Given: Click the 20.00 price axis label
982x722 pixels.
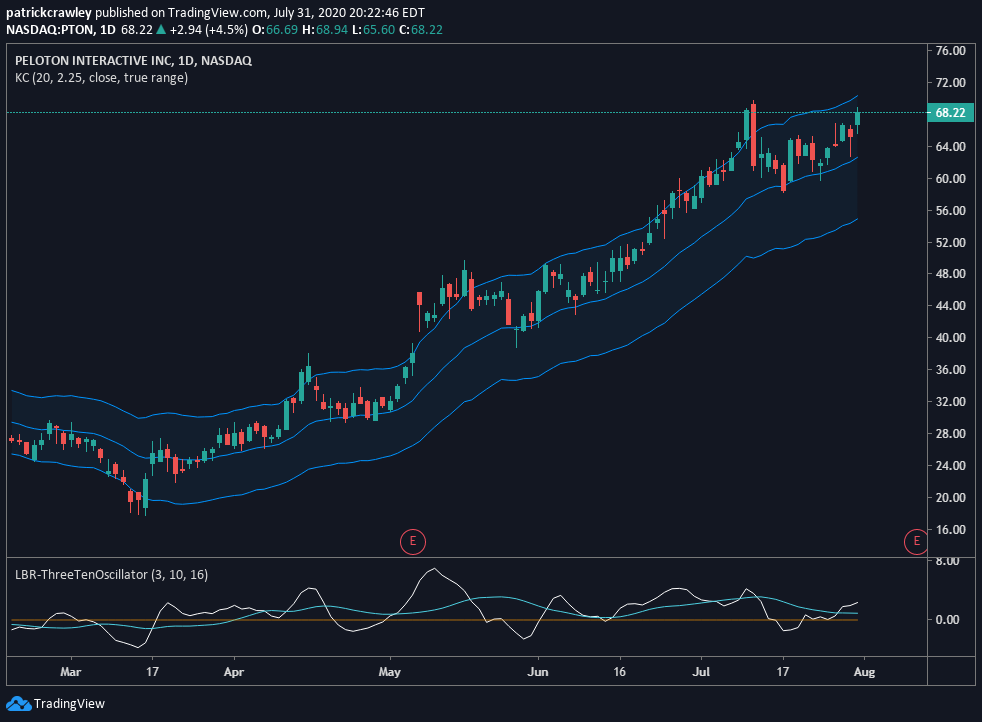Looking at the screenshot, I should pos(950,497).
